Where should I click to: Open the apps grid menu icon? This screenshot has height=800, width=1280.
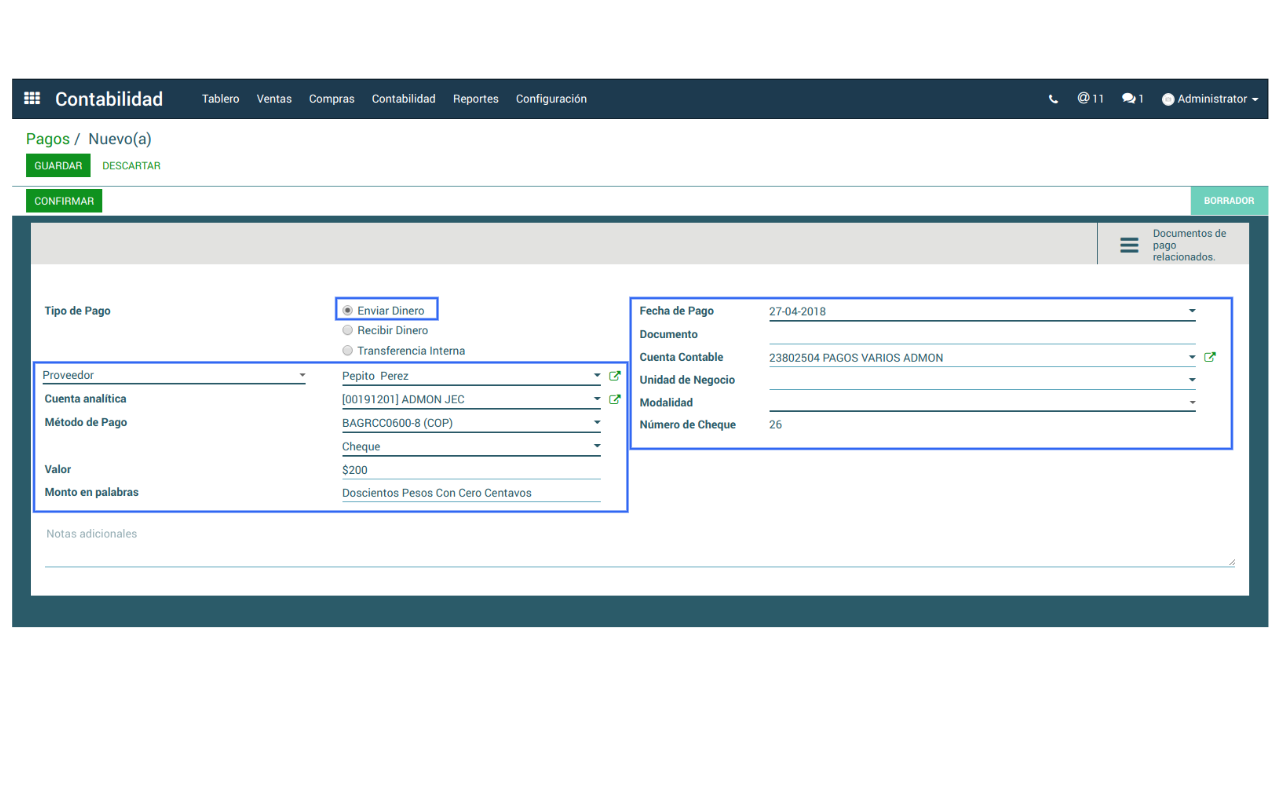pos(32,99)
